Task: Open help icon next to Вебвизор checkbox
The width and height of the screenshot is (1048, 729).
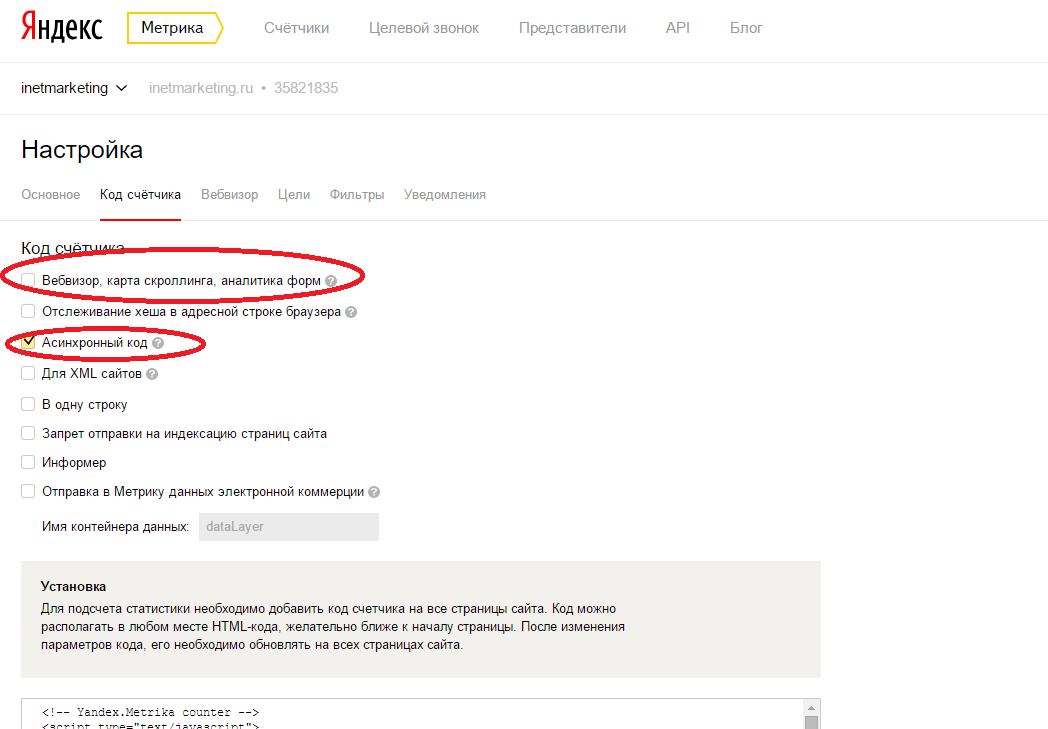Action: point(331,281)
